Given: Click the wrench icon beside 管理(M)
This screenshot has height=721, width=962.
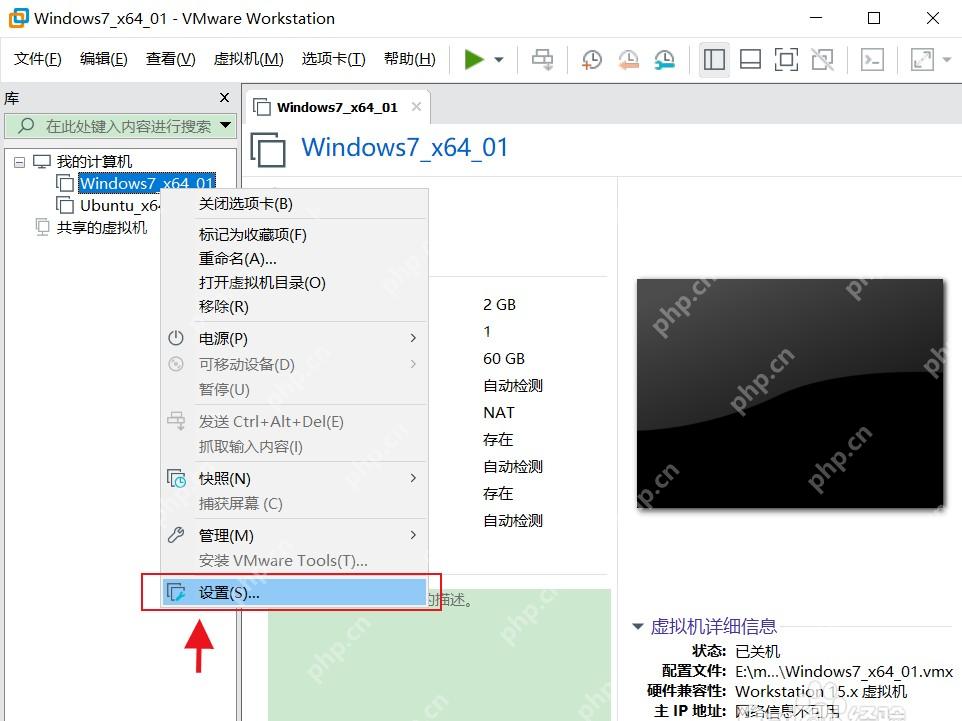Looking at the screenshot, I should [x=176, y=535].
